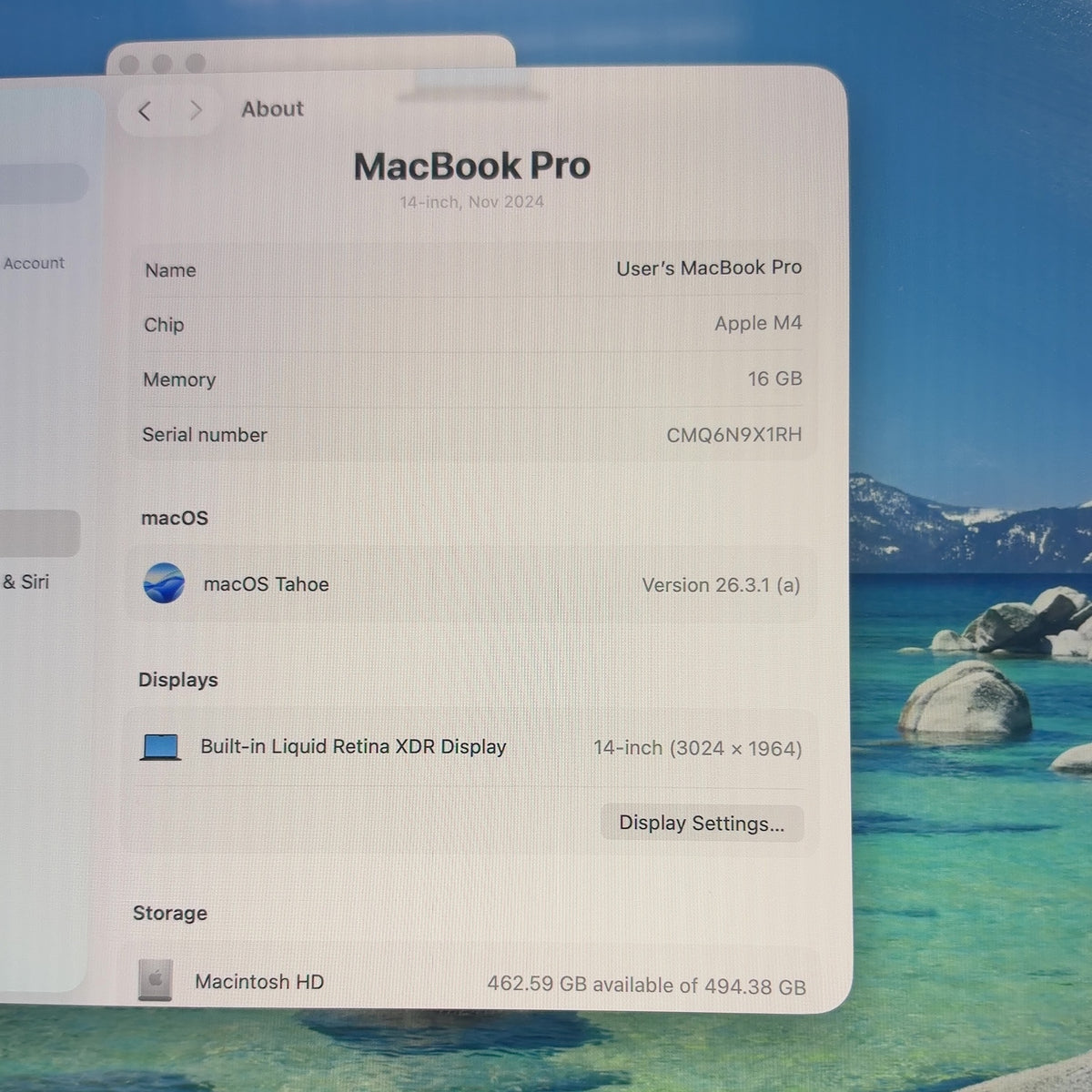The width and height of the screenshot is (1092, 1092).
Task: Click the computer name 'User's MacBook Pro'
Action: point(709,268)
